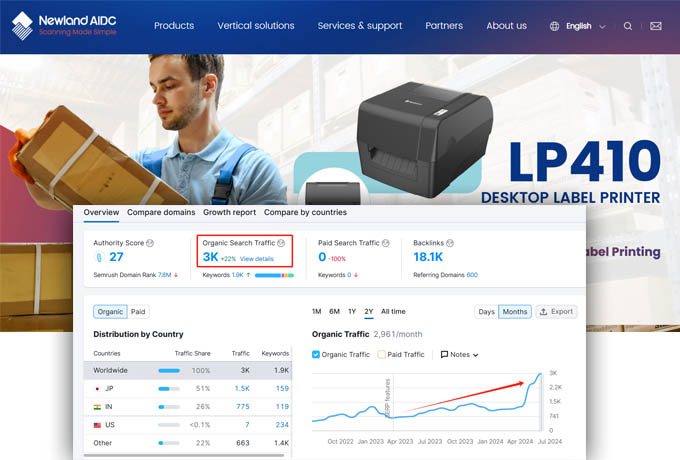Click the Export button
680x460 pixels.
pos(556,312)
